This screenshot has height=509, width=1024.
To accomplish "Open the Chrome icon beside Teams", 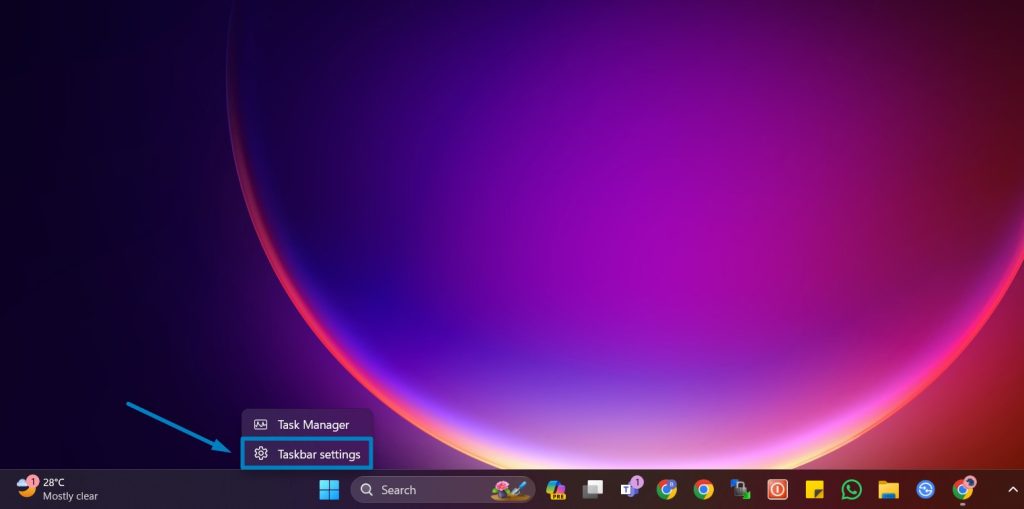I will 667,490.
